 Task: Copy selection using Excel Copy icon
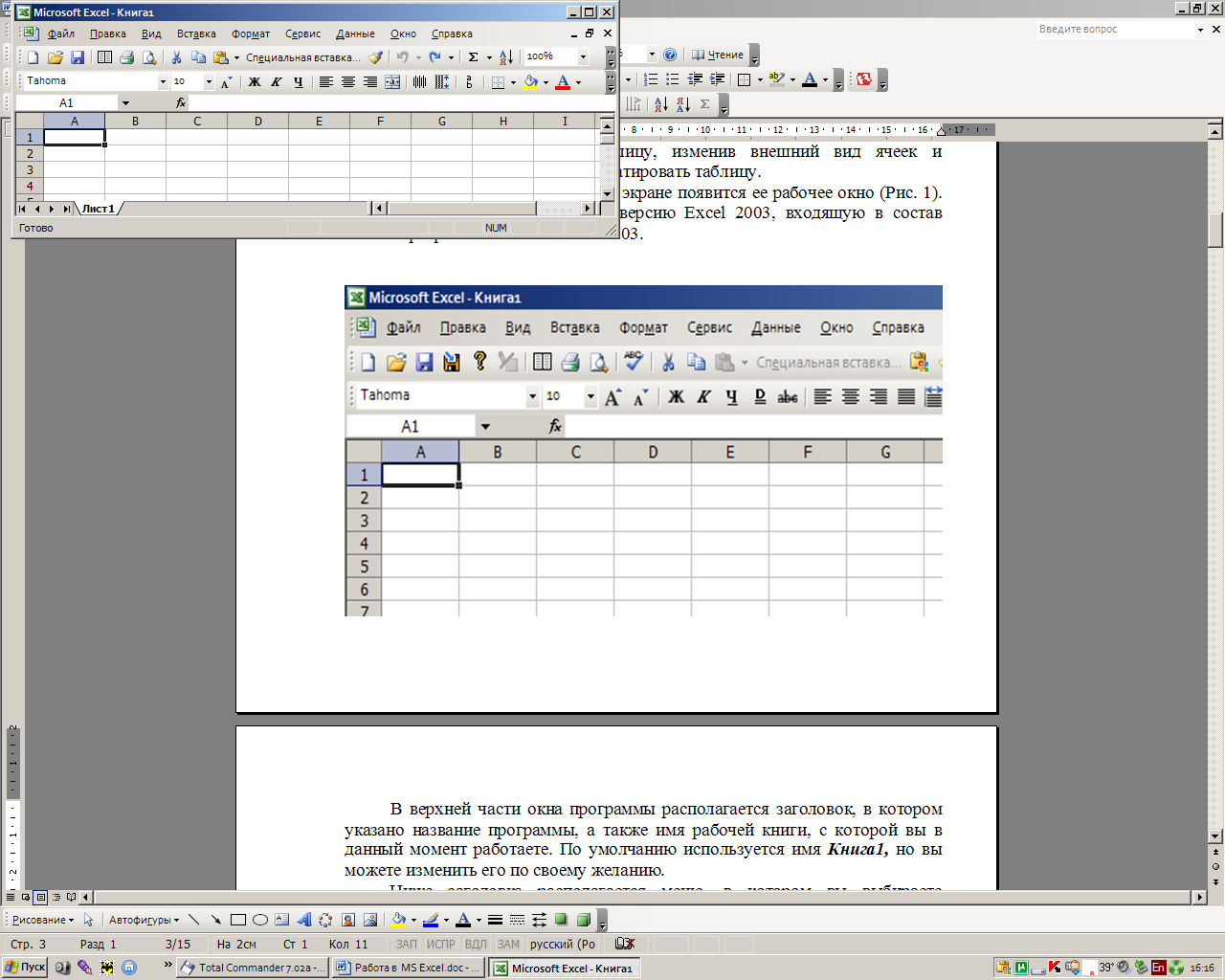(x=198, y=57)
